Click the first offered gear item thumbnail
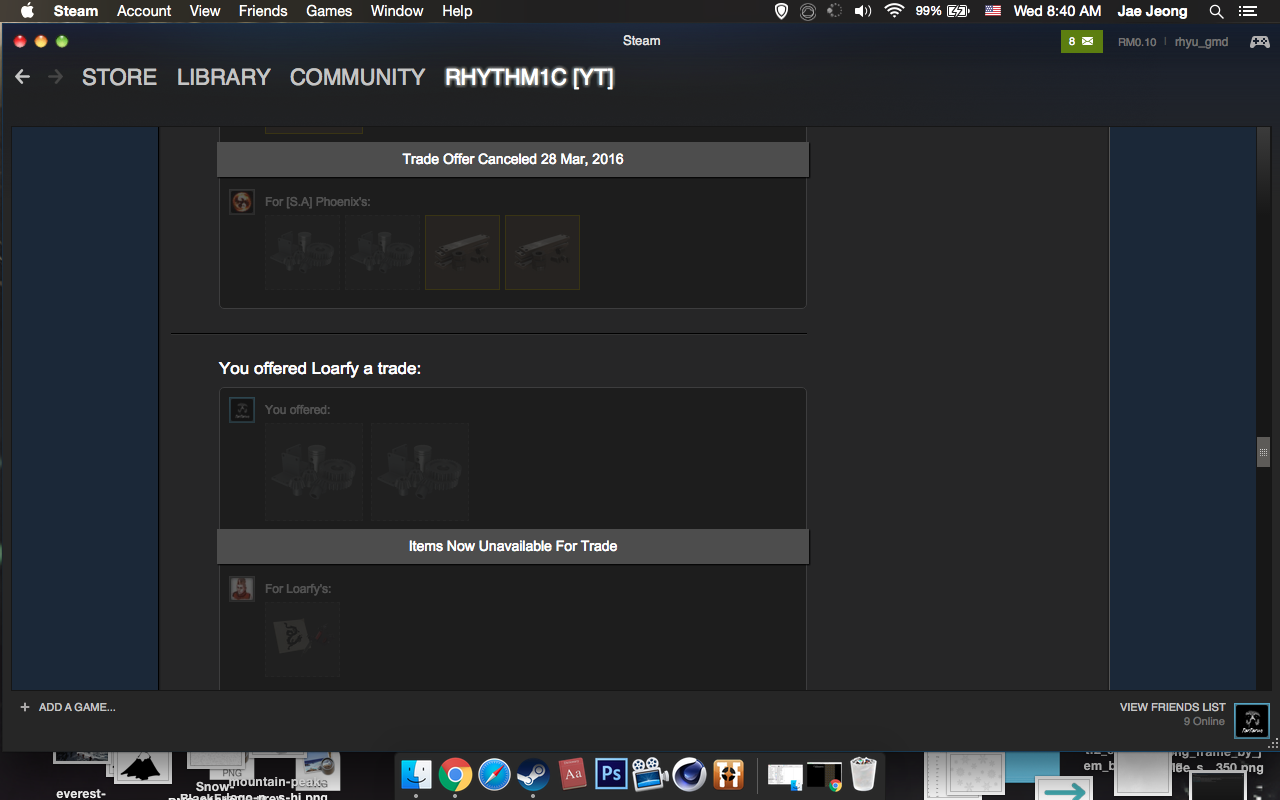 pyautogui.click(x=314, y=472)
